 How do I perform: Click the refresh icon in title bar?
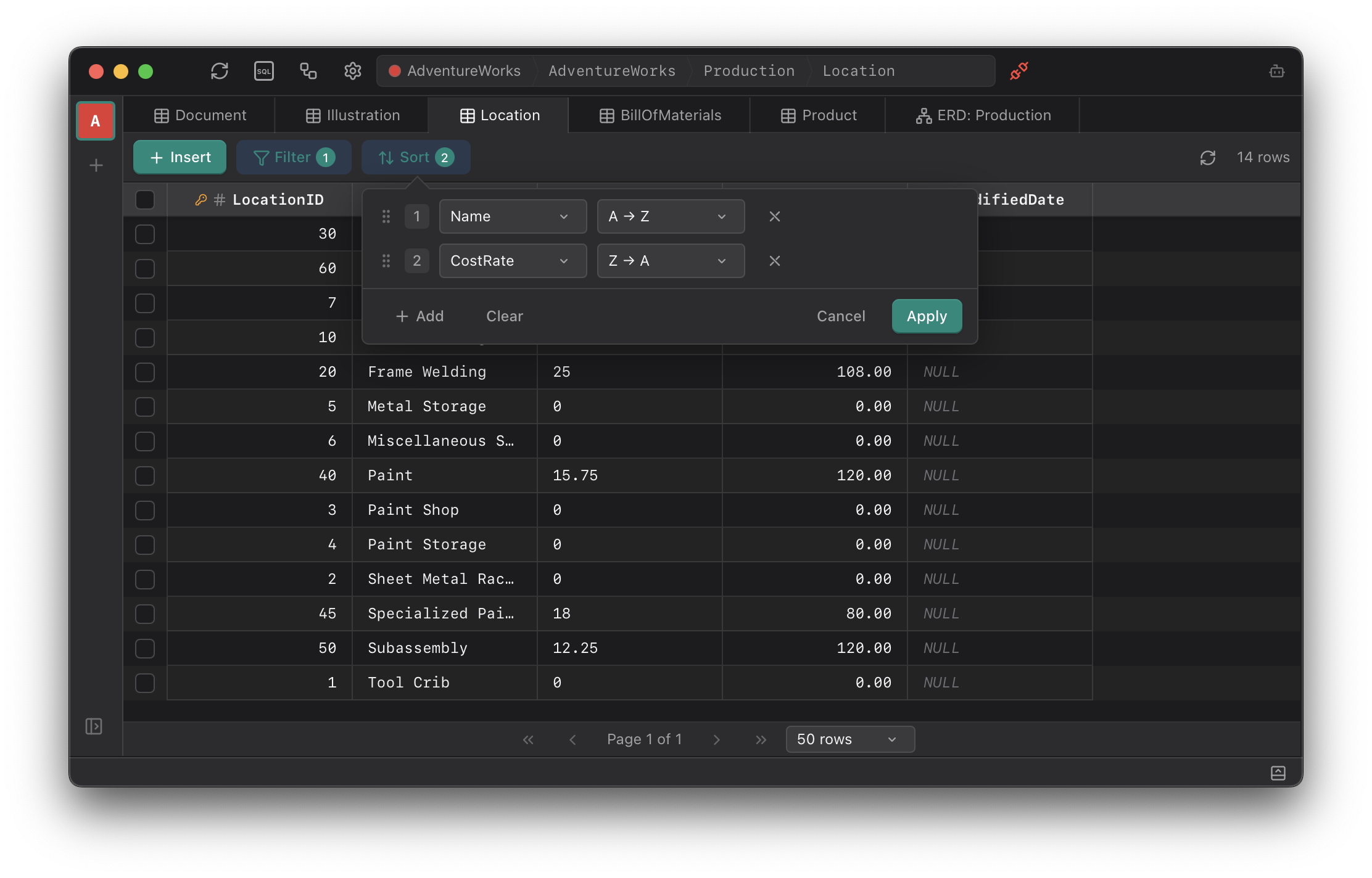[220, 71]
